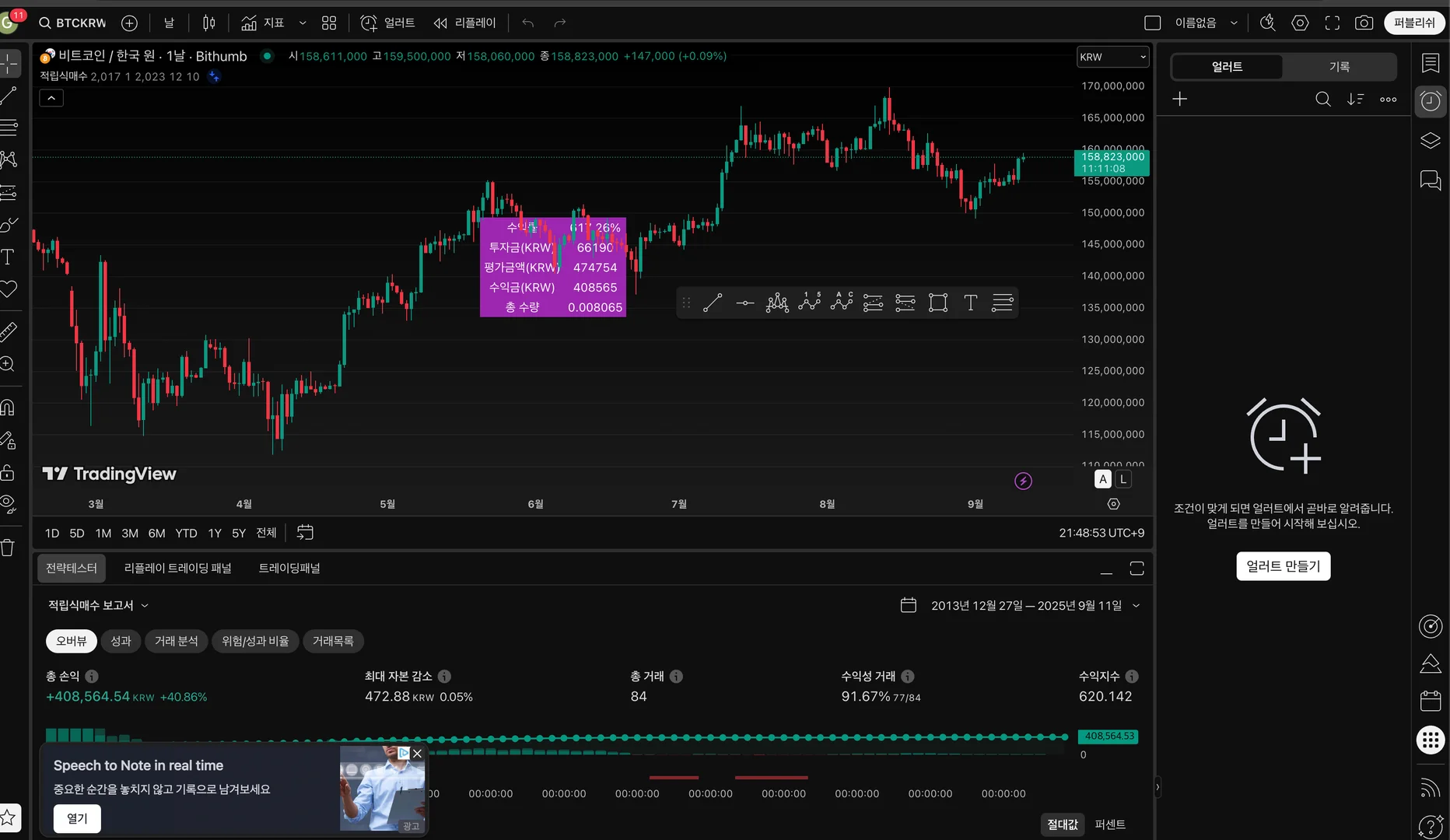Close the Speech to Note ad

pyautogui.click(x=417, y=754)
